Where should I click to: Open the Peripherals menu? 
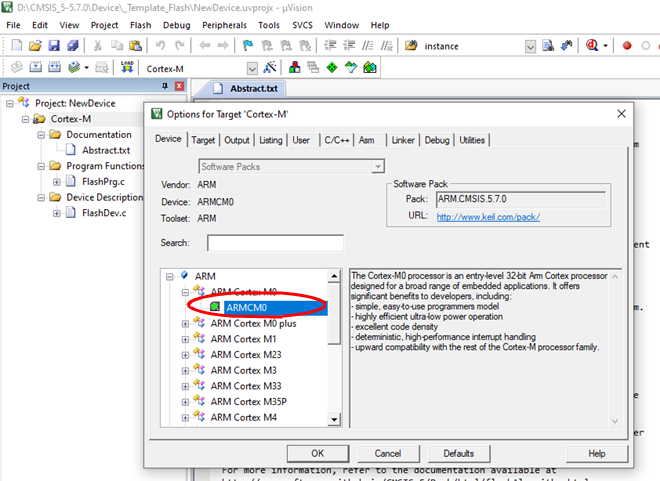coord(224,25)
